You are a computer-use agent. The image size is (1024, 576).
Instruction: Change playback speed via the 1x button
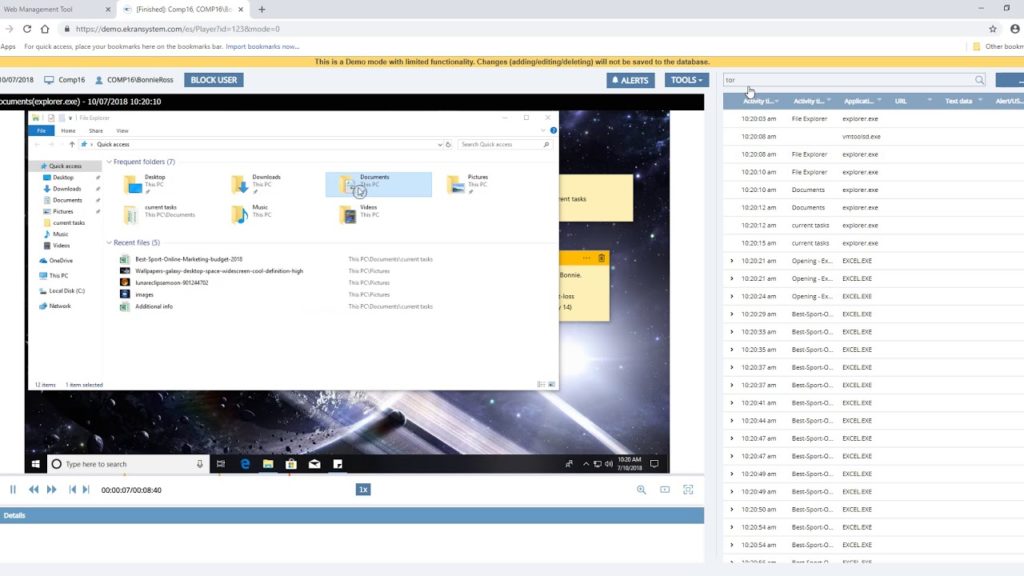tap(364, 490)
